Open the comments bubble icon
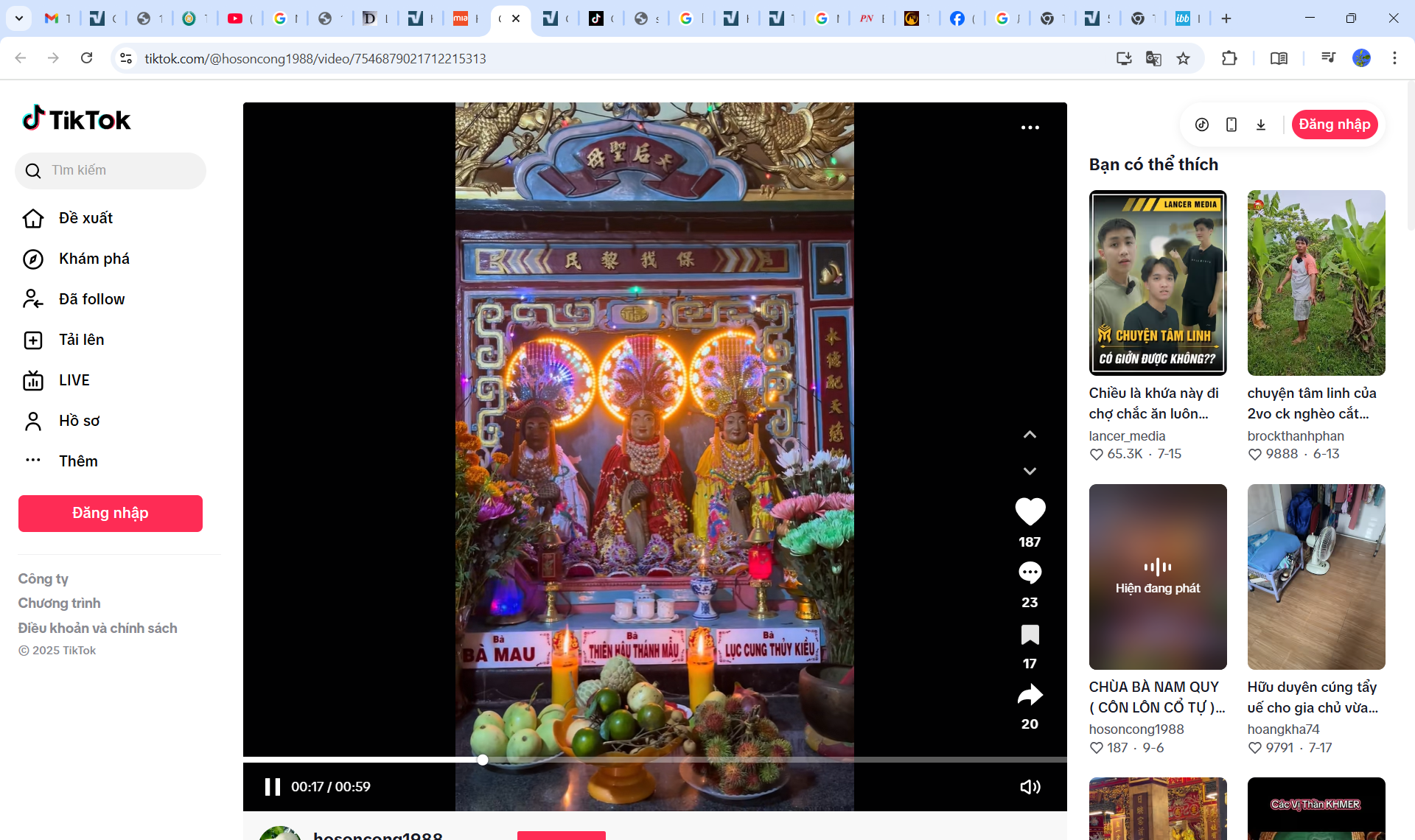Image resolution: width=1415 pixels, height=840 pixels. [x=1030, y=573]
